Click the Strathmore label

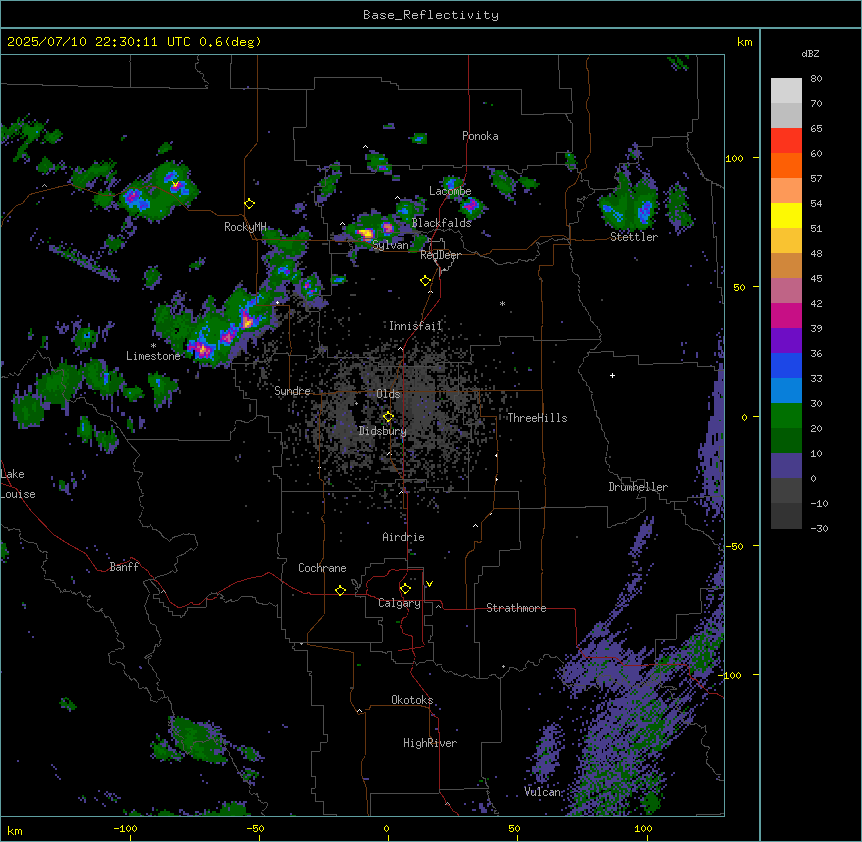(x=516, y=608)
